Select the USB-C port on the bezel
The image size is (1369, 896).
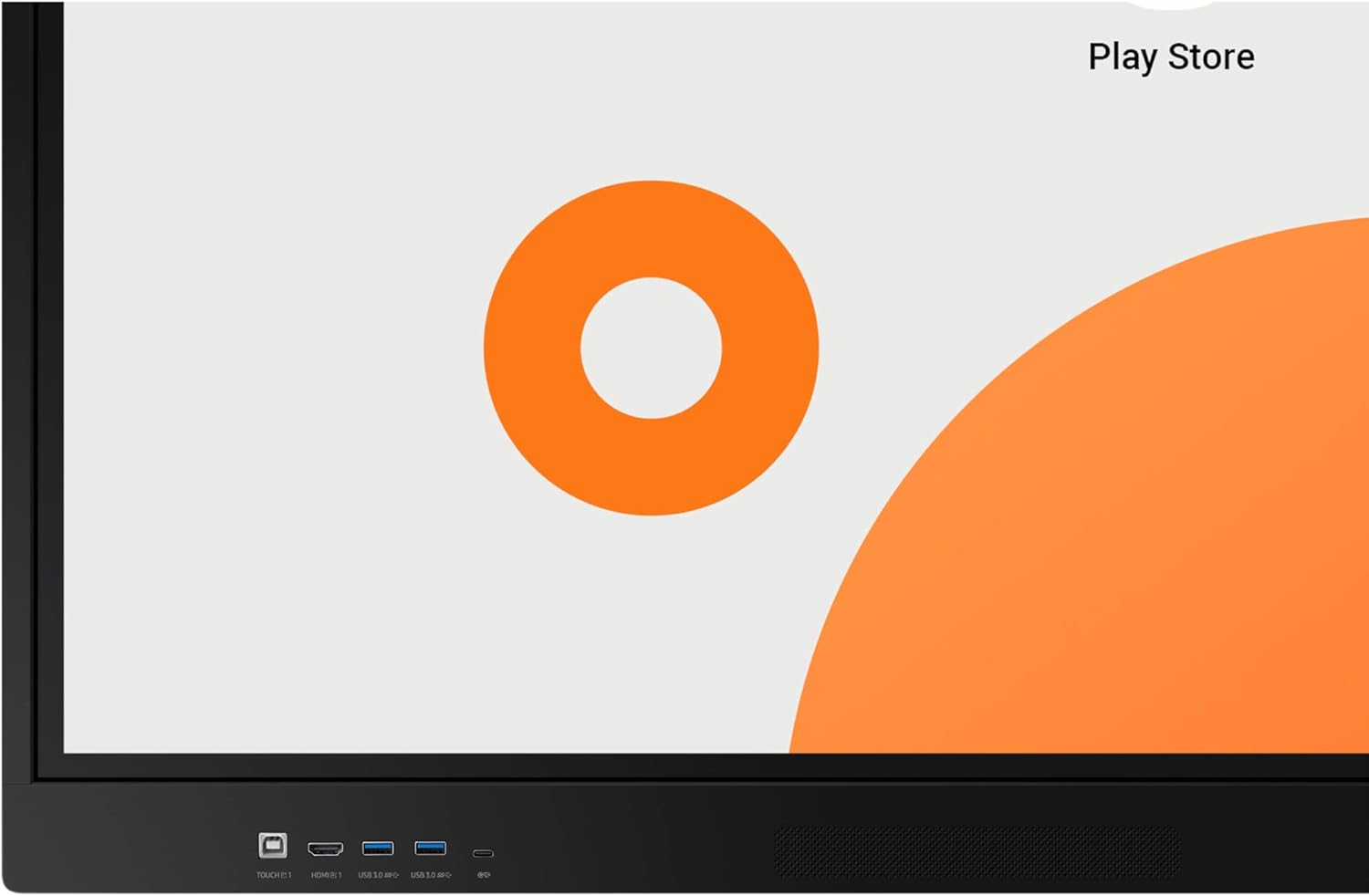point(483,853)
